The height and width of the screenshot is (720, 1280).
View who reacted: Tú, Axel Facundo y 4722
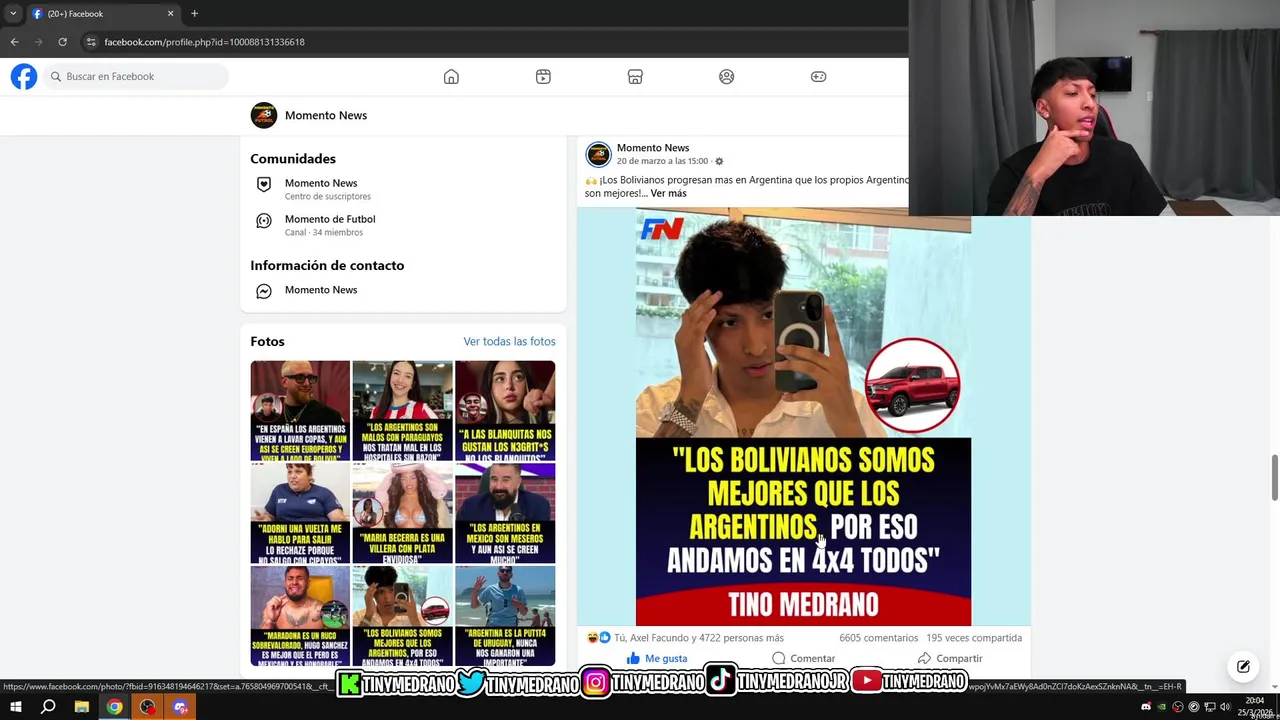point(699,638)
